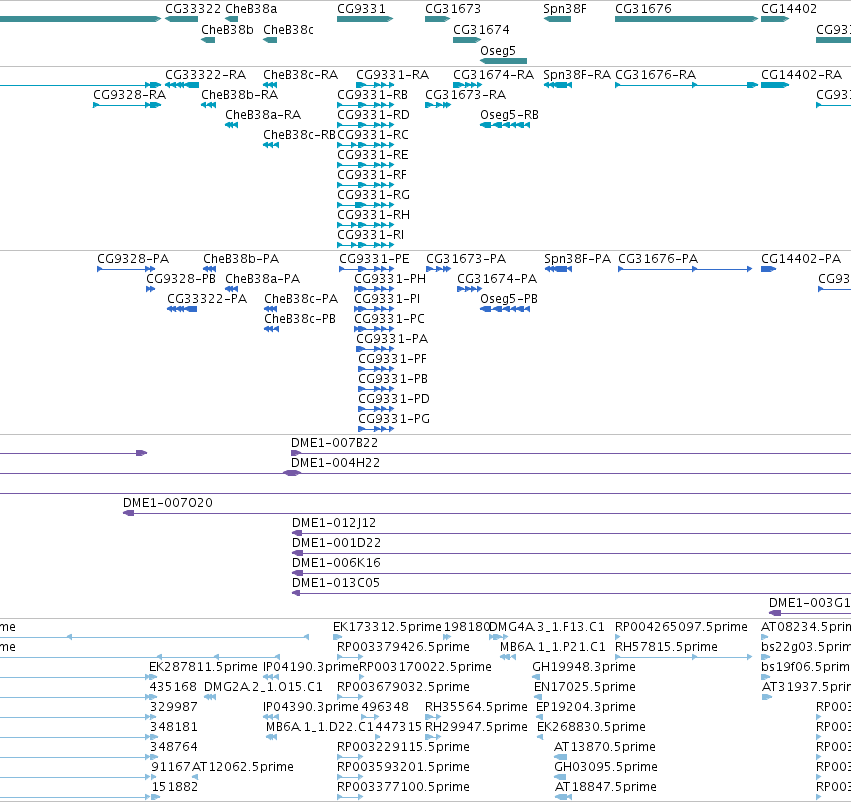Select the Oseg5 gene bar
This screenshot has width=851, height=802.
[x=503, y=61]
